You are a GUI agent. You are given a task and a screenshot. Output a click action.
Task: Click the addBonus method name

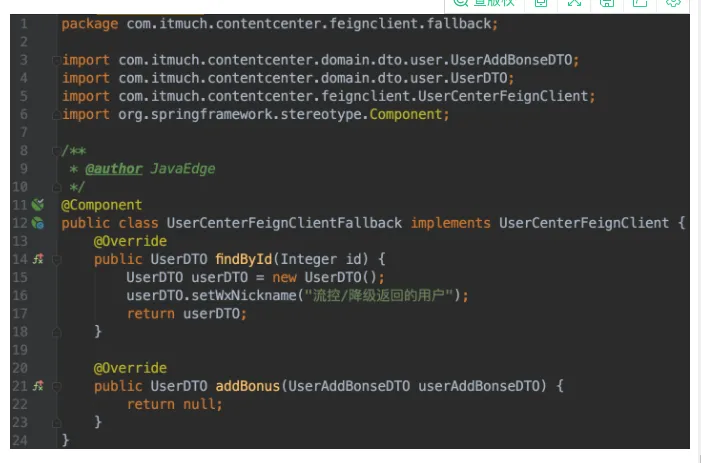tap(248, 386)
